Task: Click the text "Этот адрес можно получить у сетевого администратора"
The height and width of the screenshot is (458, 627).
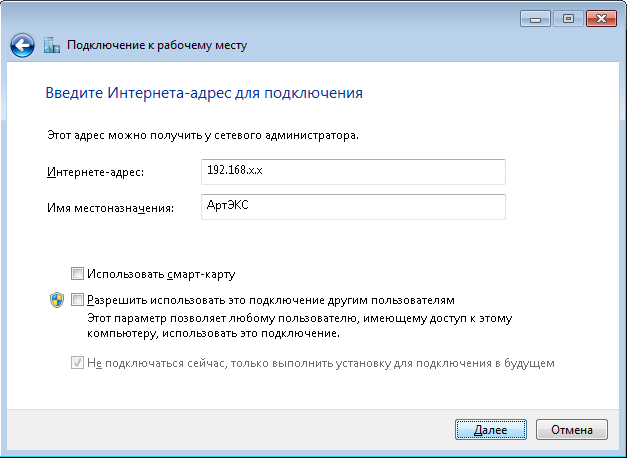Action: point(203,135)
